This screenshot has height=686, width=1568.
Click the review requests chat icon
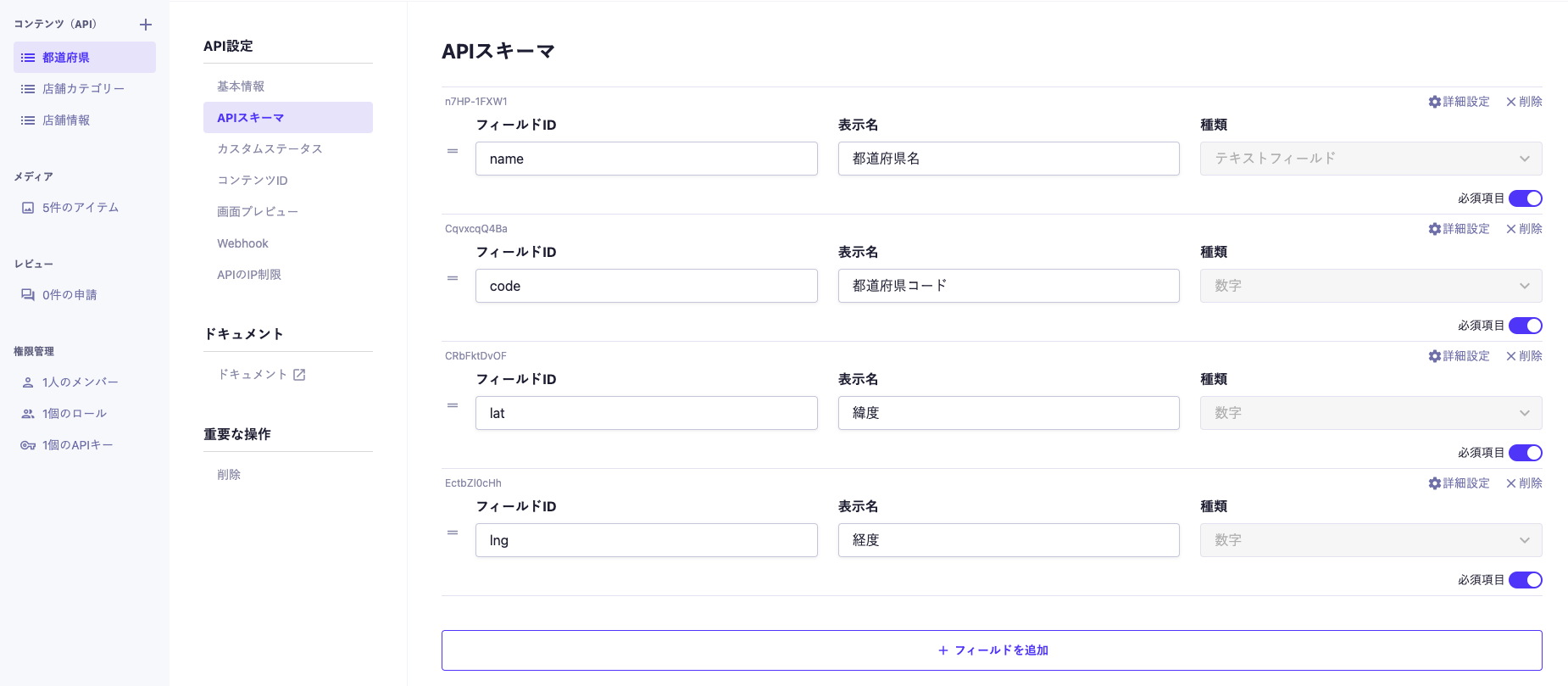tap(28, 295)
